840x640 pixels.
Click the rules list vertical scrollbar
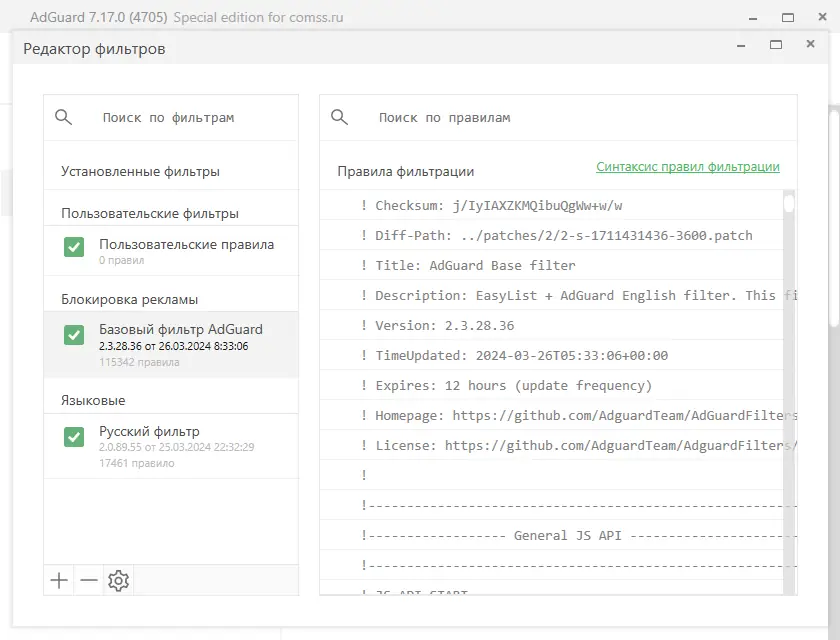pos(789,400)
